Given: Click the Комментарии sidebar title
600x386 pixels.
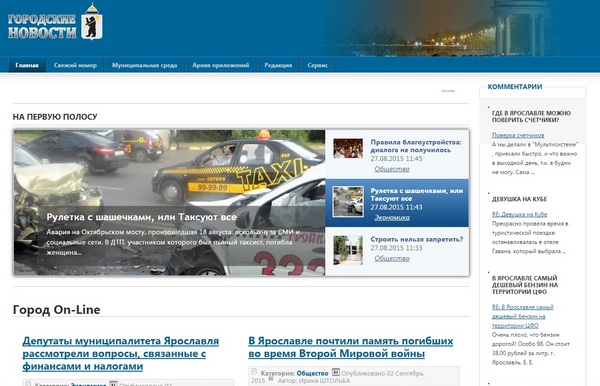Looking at the screenshot, I should (515, 87).
